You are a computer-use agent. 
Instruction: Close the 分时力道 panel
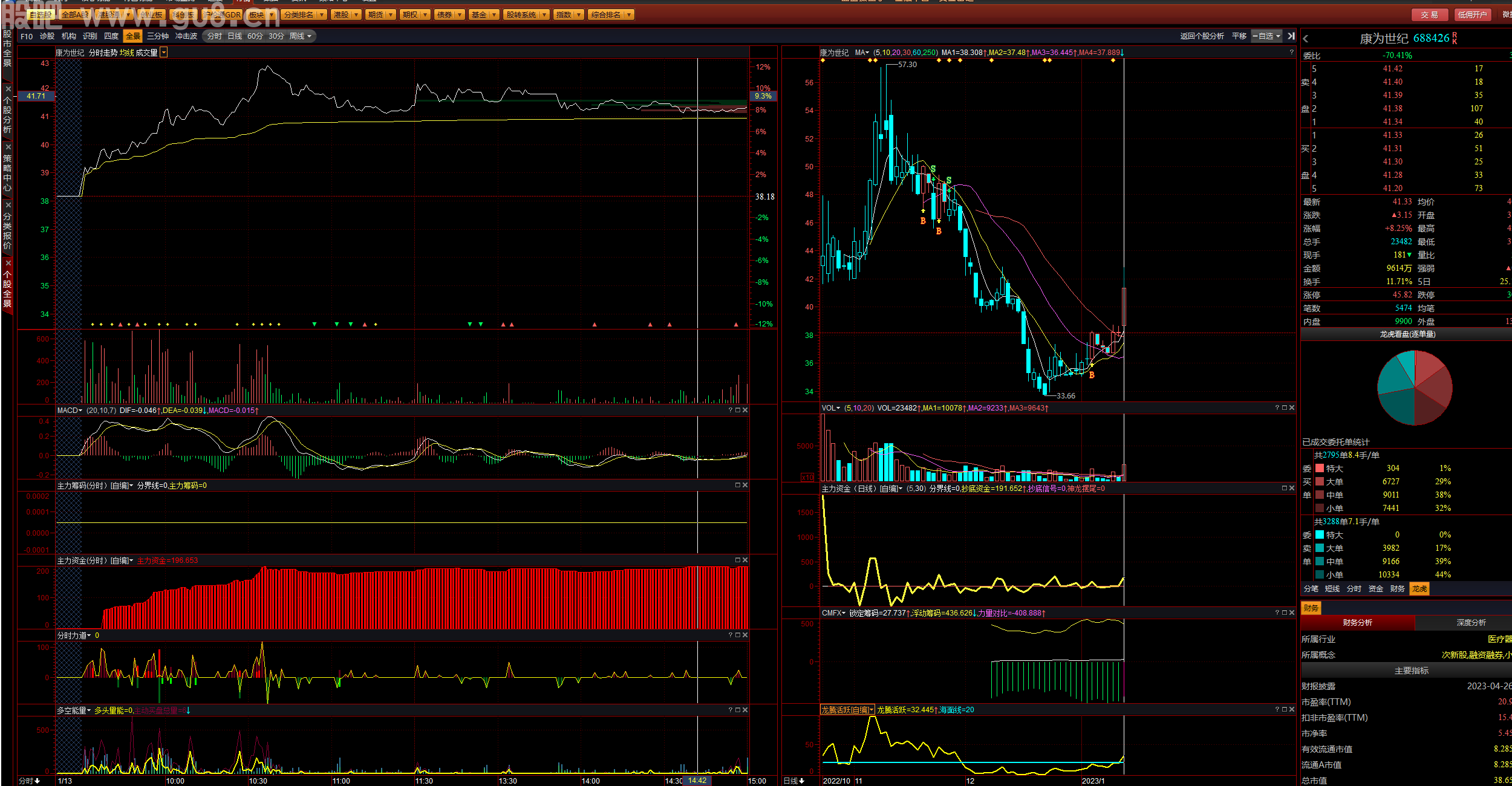tap(745, 635)
